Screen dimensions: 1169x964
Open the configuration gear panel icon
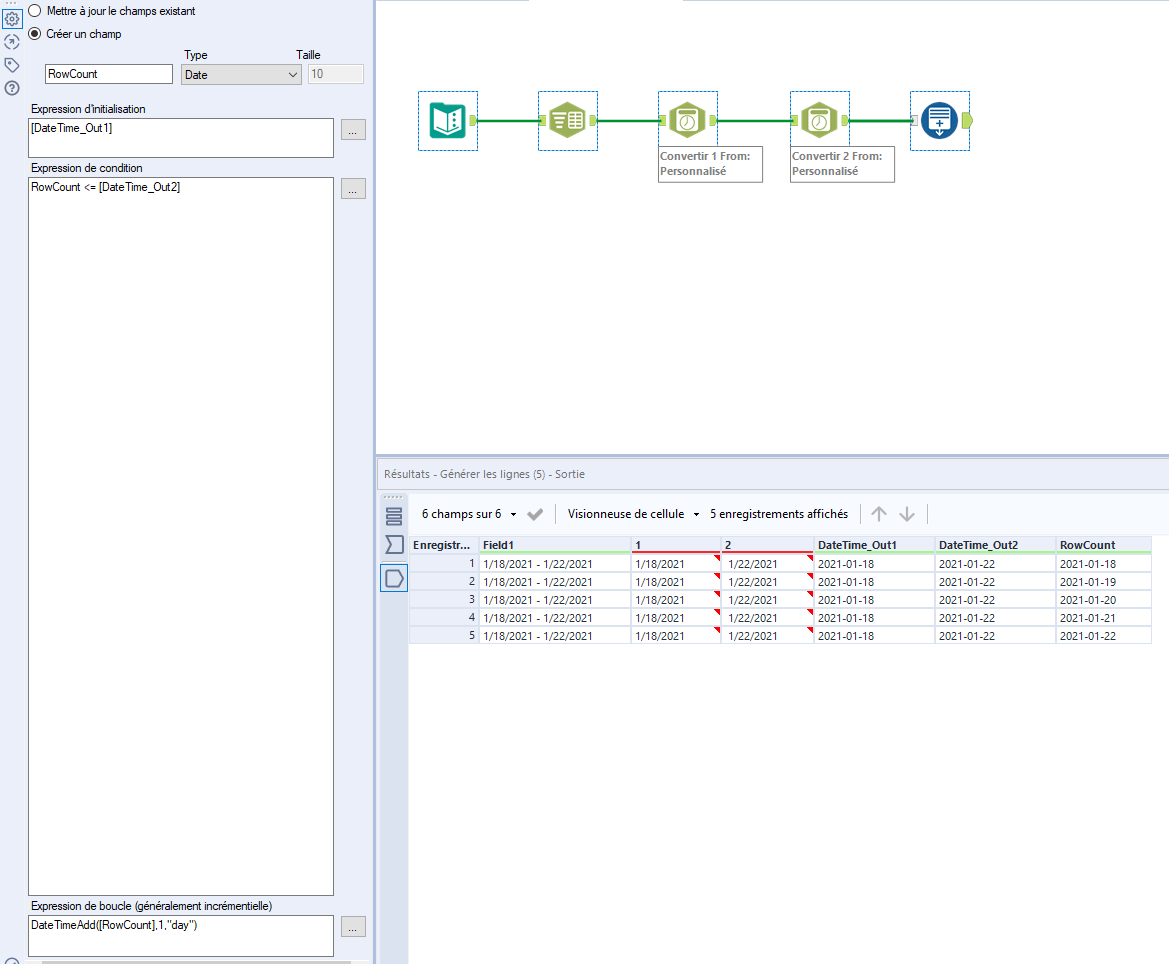(x=11, y=18)
